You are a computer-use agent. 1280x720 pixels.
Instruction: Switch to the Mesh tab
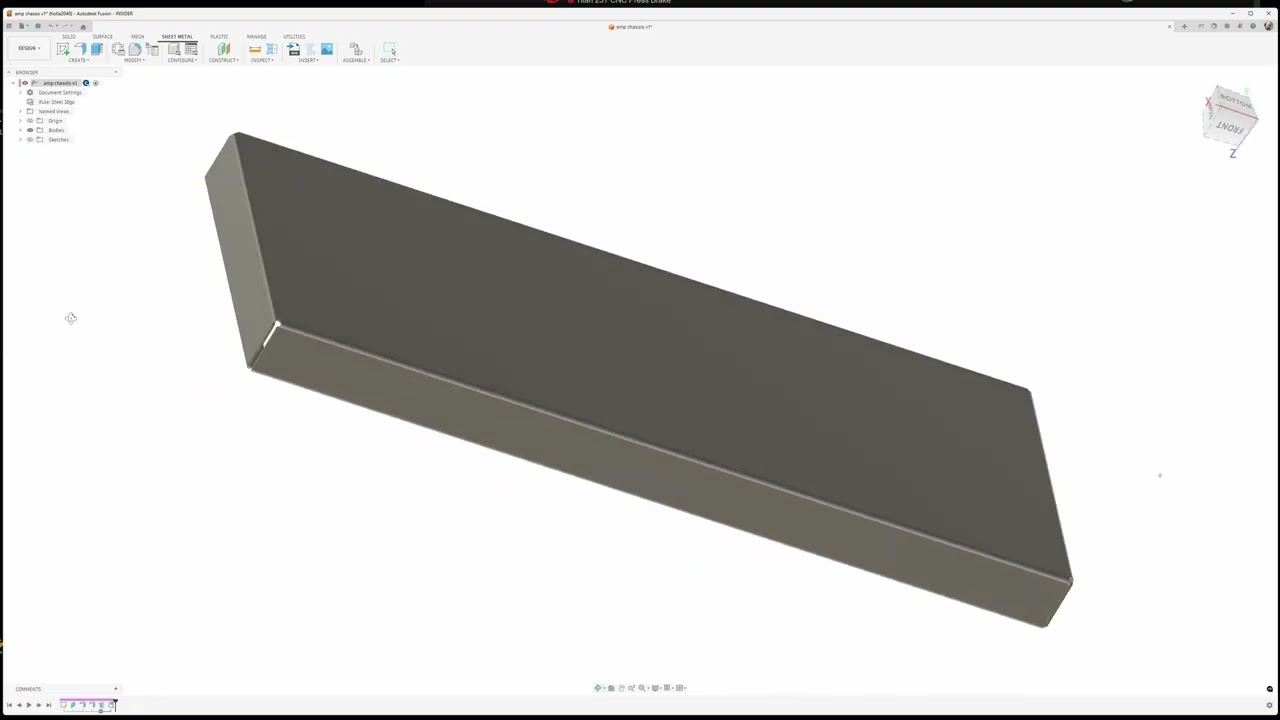[138, 37]
